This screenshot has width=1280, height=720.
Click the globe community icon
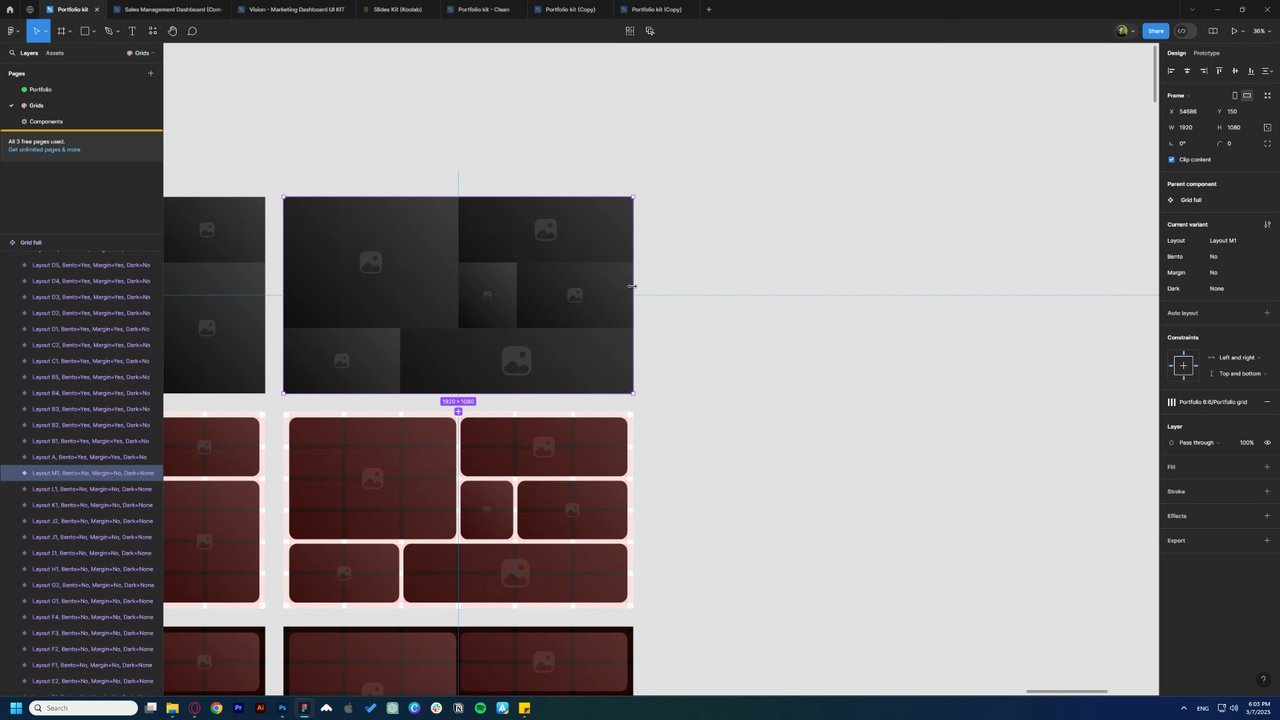[30, 9]
